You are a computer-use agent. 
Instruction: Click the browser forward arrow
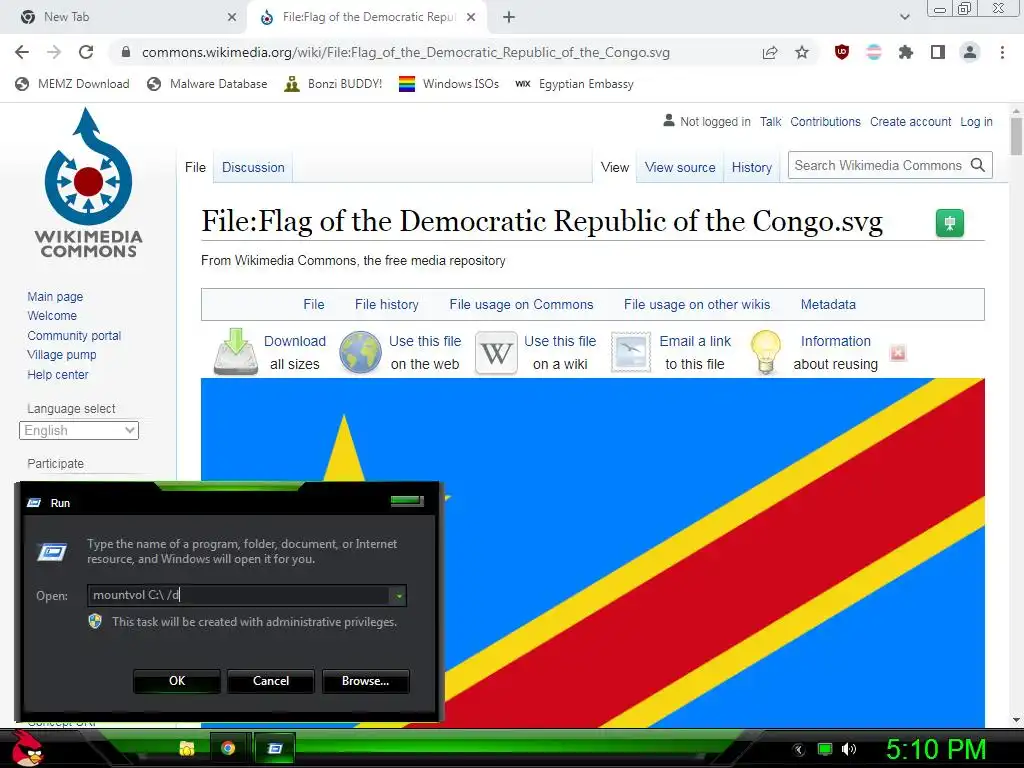click(x=54, y=52)
